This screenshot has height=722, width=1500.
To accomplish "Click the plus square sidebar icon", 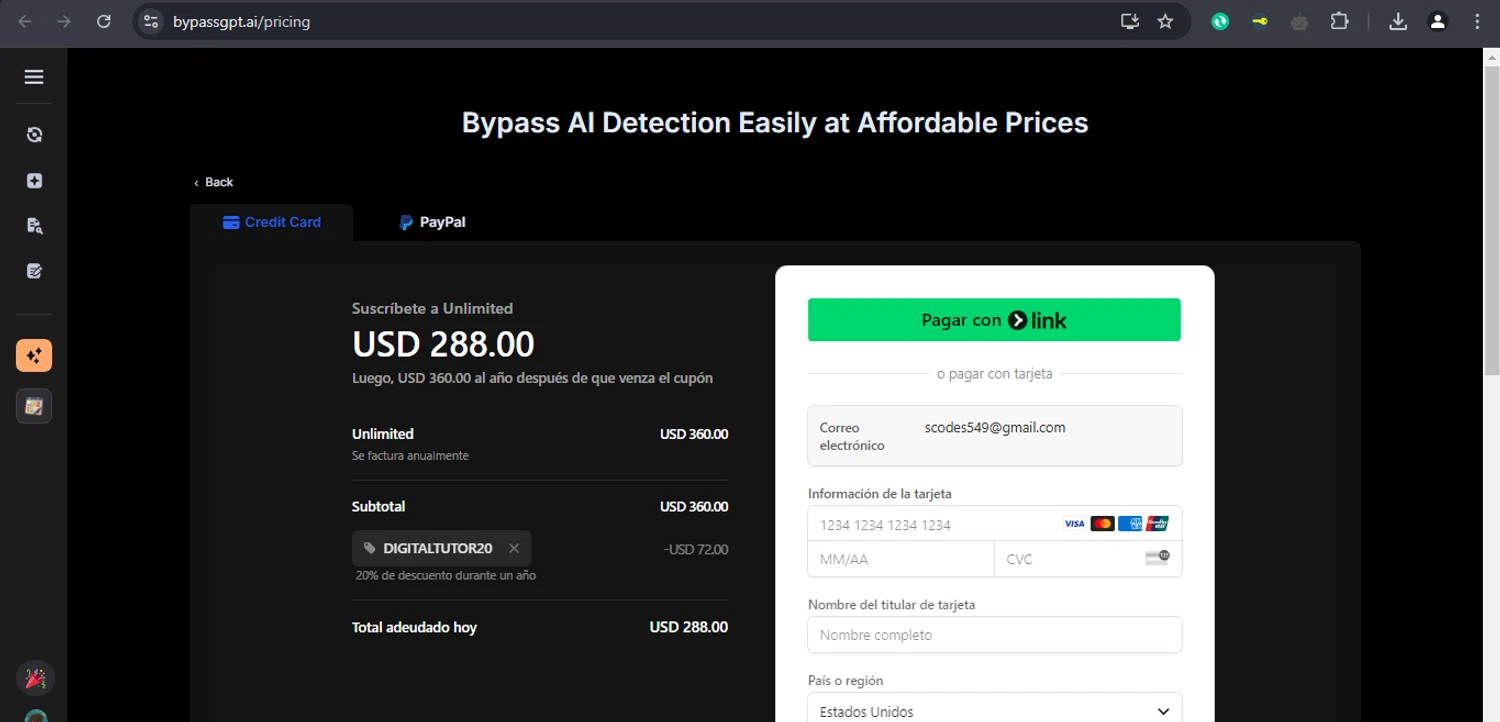I will tap(34, 181).
